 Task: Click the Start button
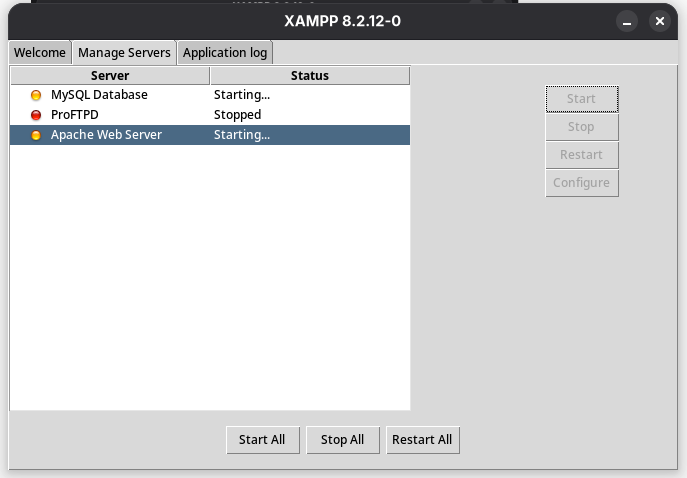[582, 99]
